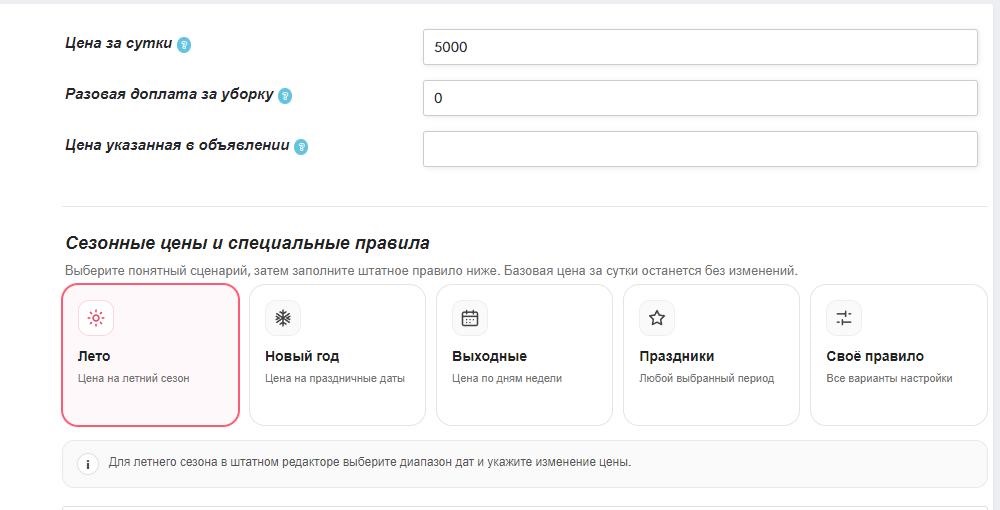
Task: Click the Все варианты настройки caption
Action: 889,379
